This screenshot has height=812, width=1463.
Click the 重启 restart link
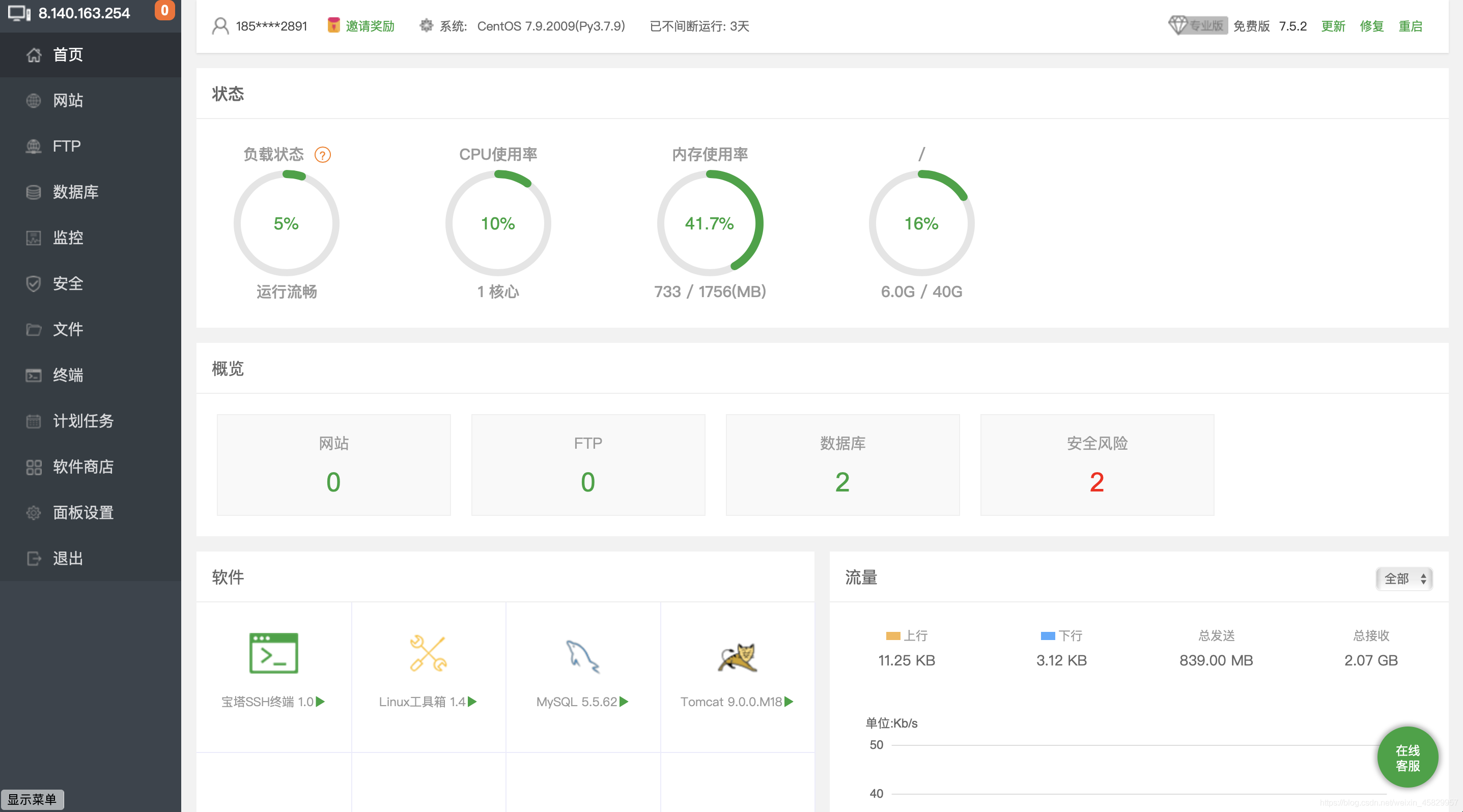point(1410,25)
